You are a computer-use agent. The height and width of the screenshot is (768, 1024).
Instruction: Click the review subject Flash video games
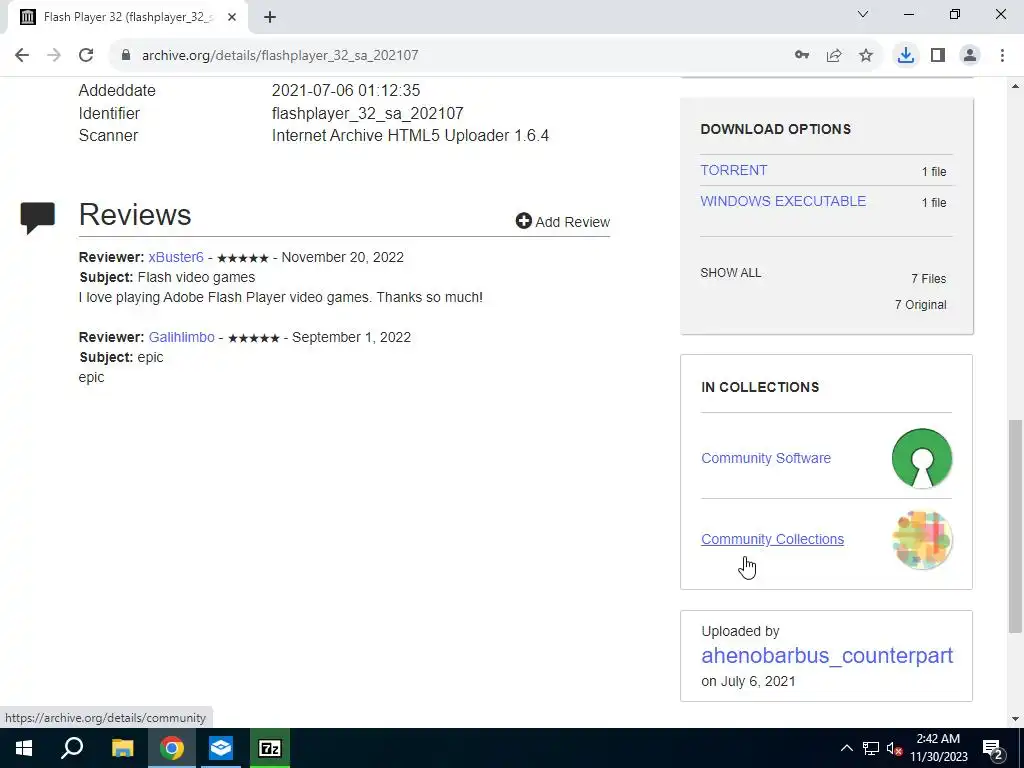196,278
